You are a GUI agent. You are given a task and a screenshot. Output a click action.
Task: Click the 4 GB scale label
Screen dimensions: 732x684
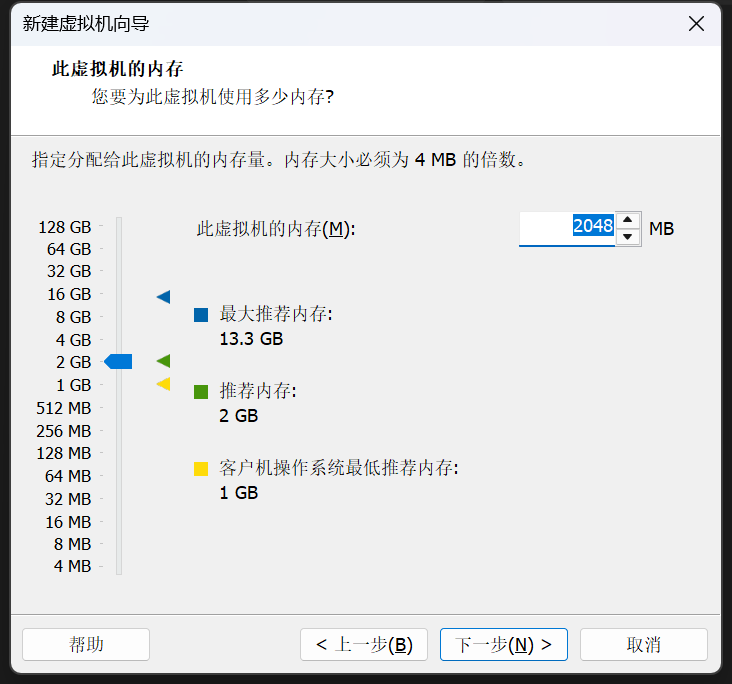pos(73,340)
